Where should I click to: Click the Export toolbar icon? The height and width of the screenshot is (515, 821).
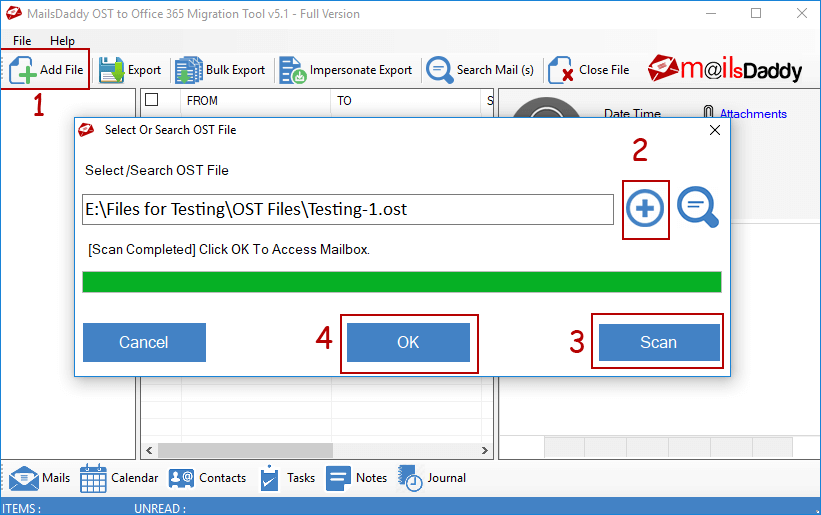coord(130,70)
